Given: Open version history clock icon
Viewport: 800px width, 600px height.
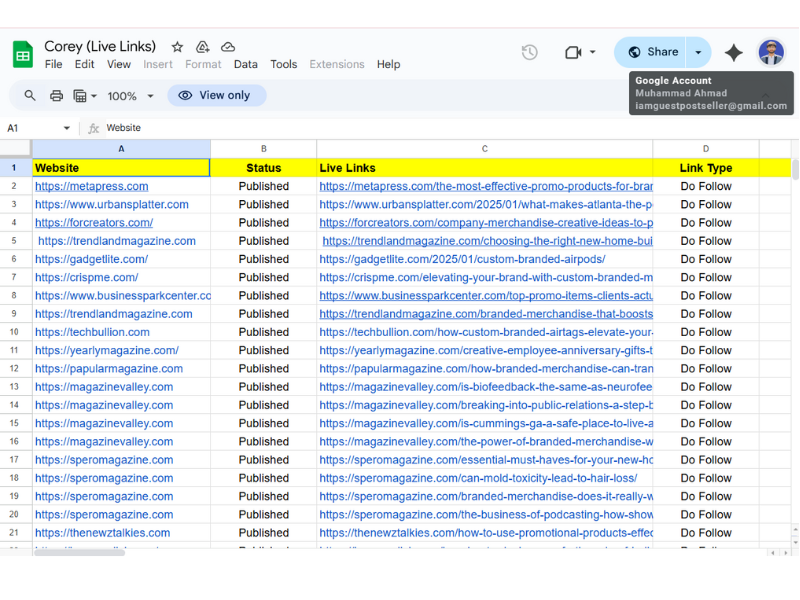Looking at the screenshot, I should 530,52.
